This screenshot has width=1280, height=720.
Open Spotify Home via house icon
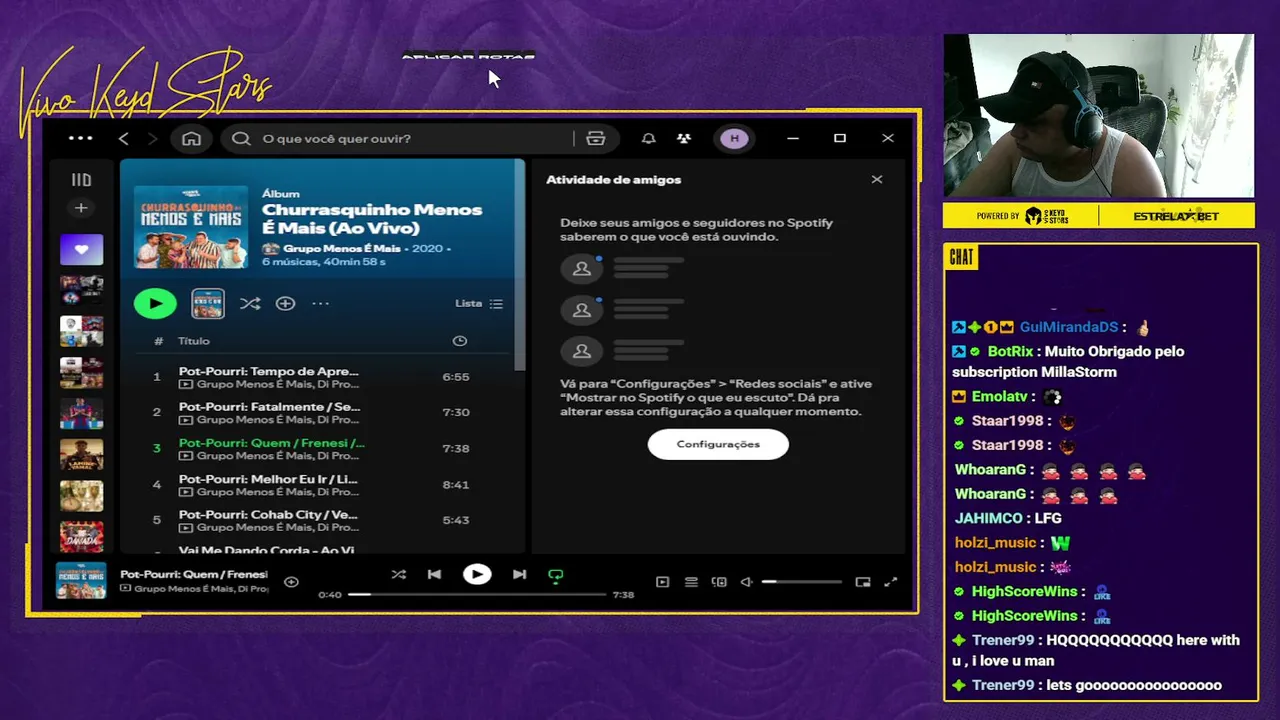tap(191, 138)
